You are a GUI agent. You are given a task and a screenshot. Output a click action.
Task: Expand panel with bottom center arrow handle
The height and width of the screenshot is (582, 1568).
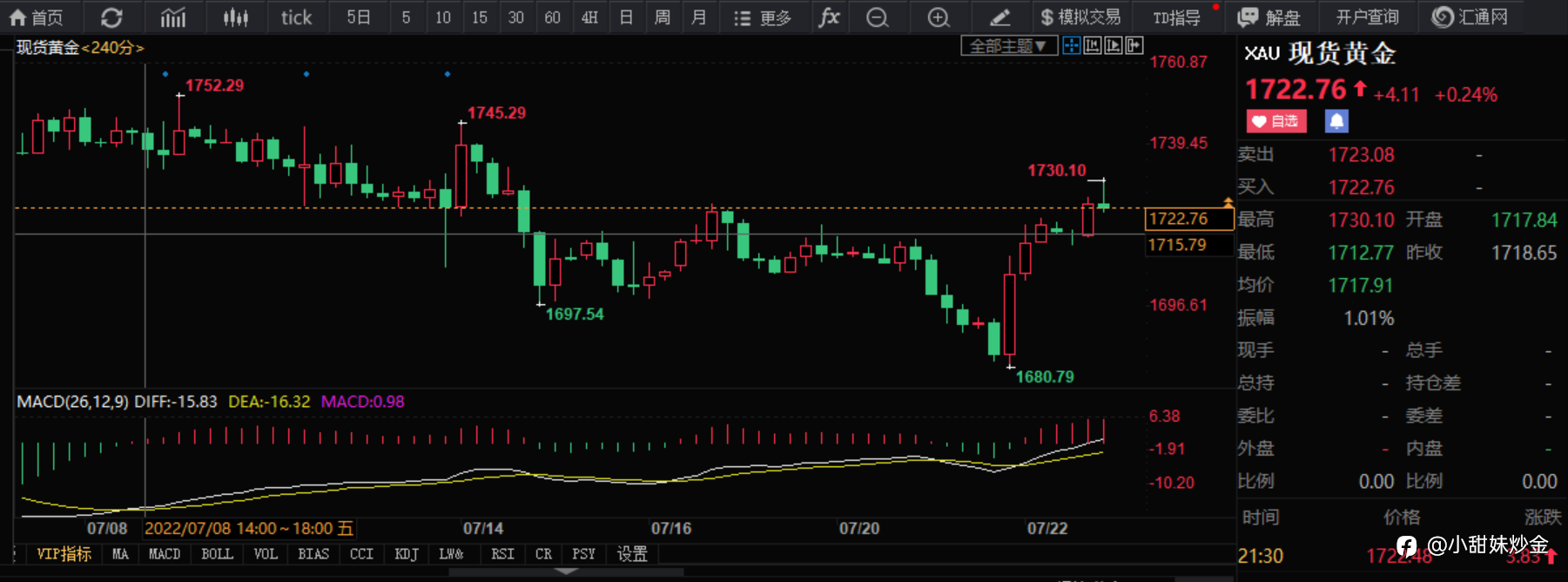point(566,572)
